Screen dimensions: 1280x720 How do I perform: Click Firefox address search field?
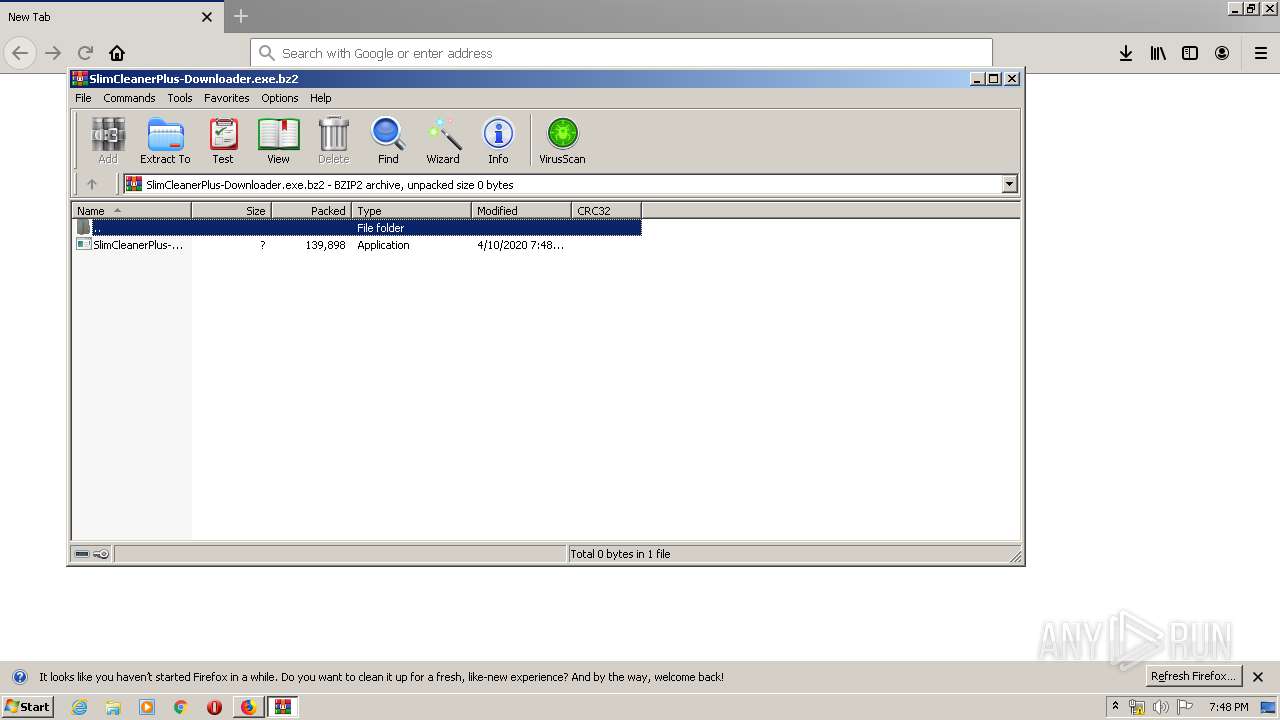pos(621,53)
